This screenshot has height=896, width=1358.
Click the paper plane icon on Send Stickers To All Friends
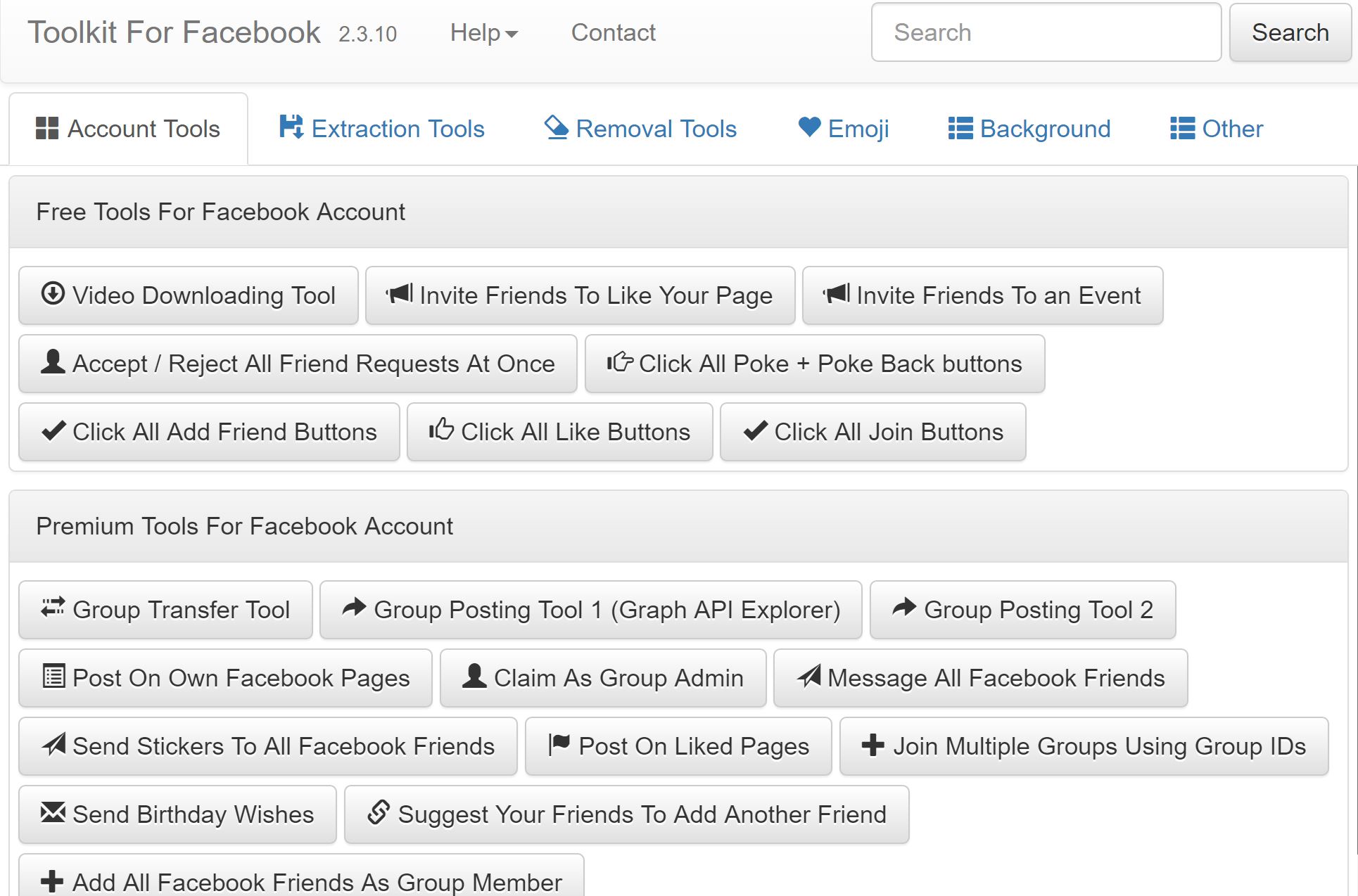(x=53, y=744)
